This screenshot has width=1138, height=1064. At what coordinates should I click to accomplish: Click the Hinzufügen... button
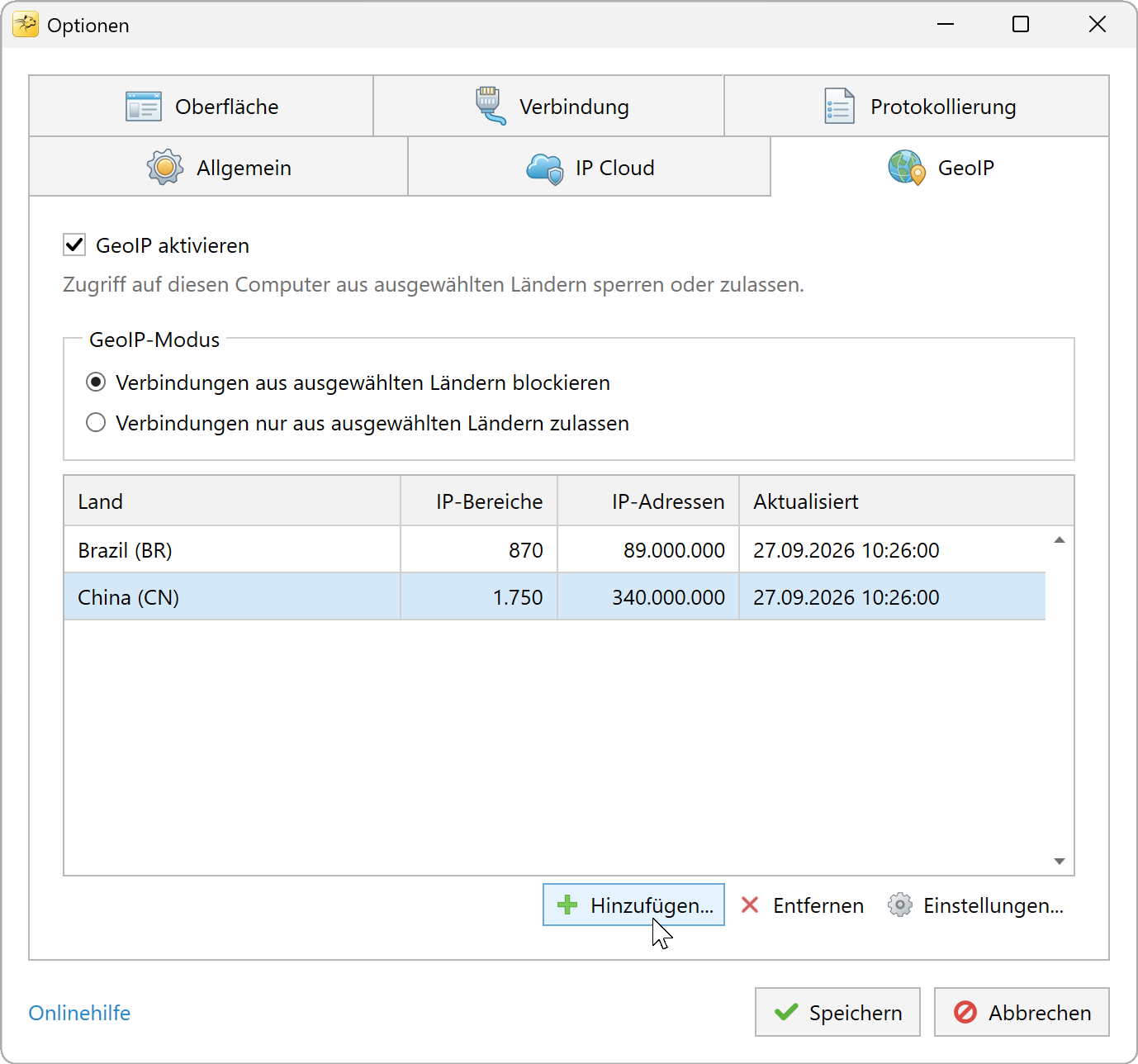[633, 905]
